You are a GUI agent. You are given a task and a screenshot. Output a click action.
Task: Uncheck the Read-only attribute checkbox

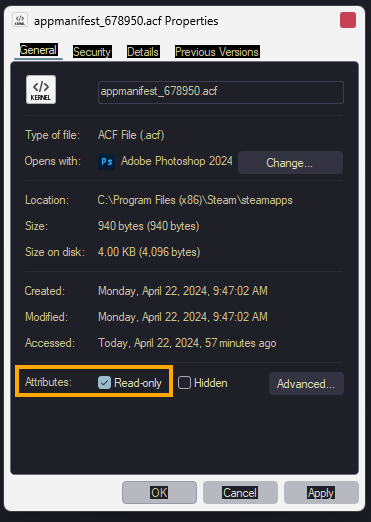[104, 383]
